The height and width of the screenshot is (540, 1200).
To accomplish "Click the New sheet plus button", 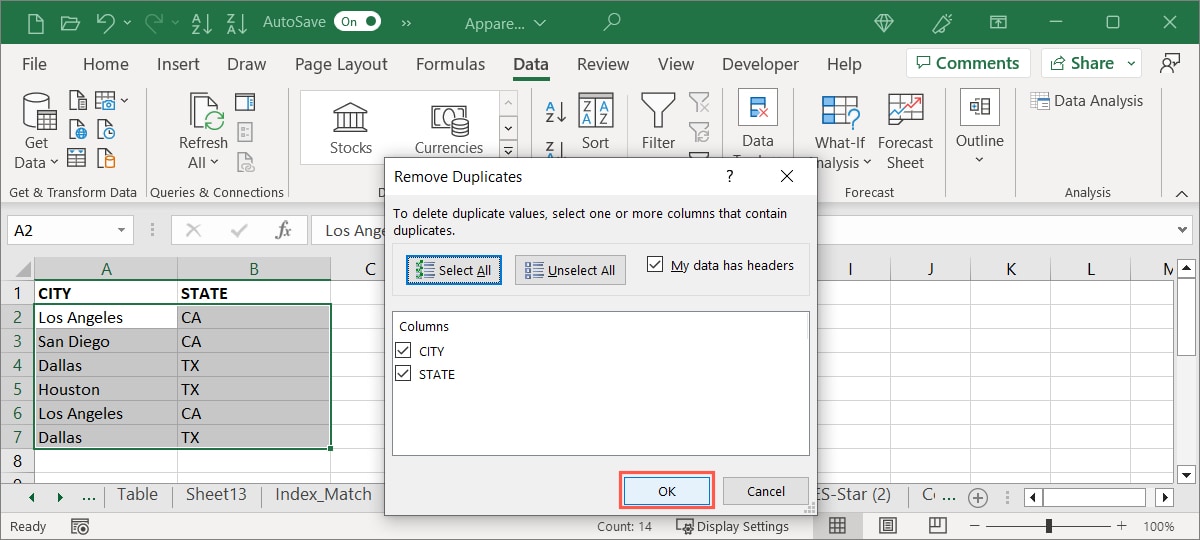I will click(978, 497).
